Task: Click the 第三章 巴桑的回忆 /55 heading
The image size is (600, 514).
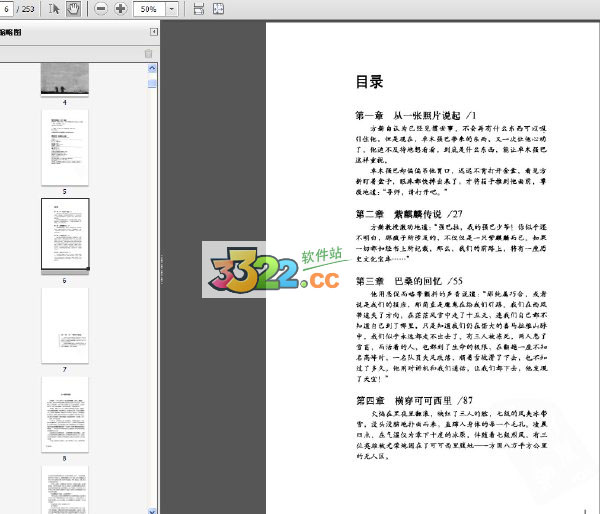Action: click(409, 281)
